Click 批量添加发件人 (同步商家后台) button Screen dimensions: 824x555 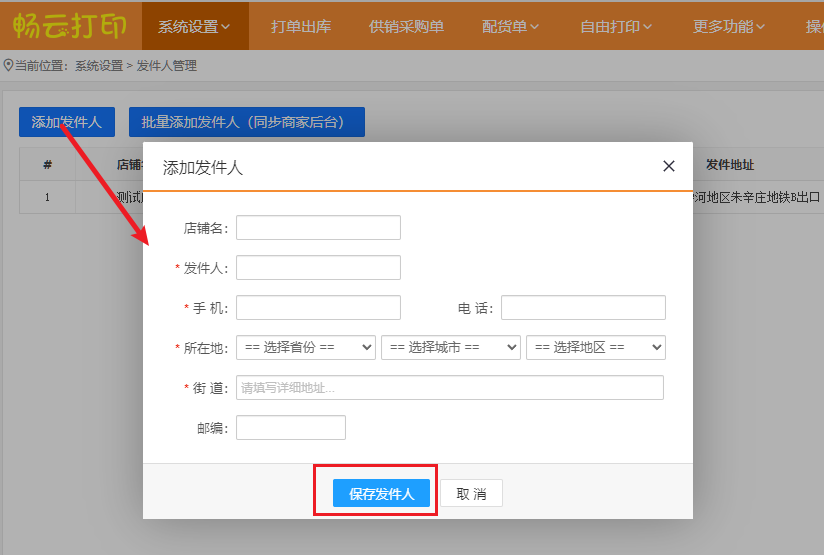point(247,122)
